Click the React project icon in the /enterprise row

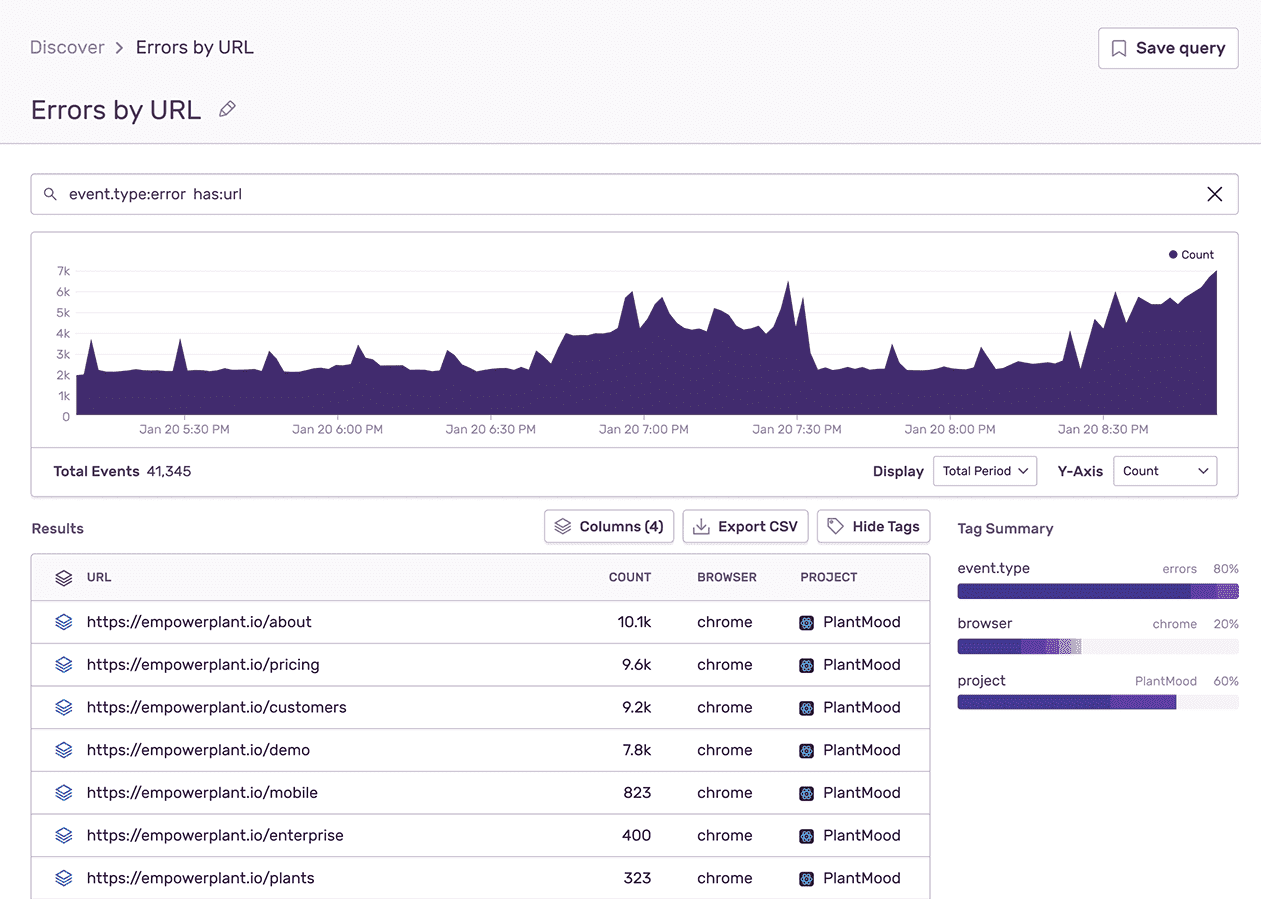[x=807, y=836]
